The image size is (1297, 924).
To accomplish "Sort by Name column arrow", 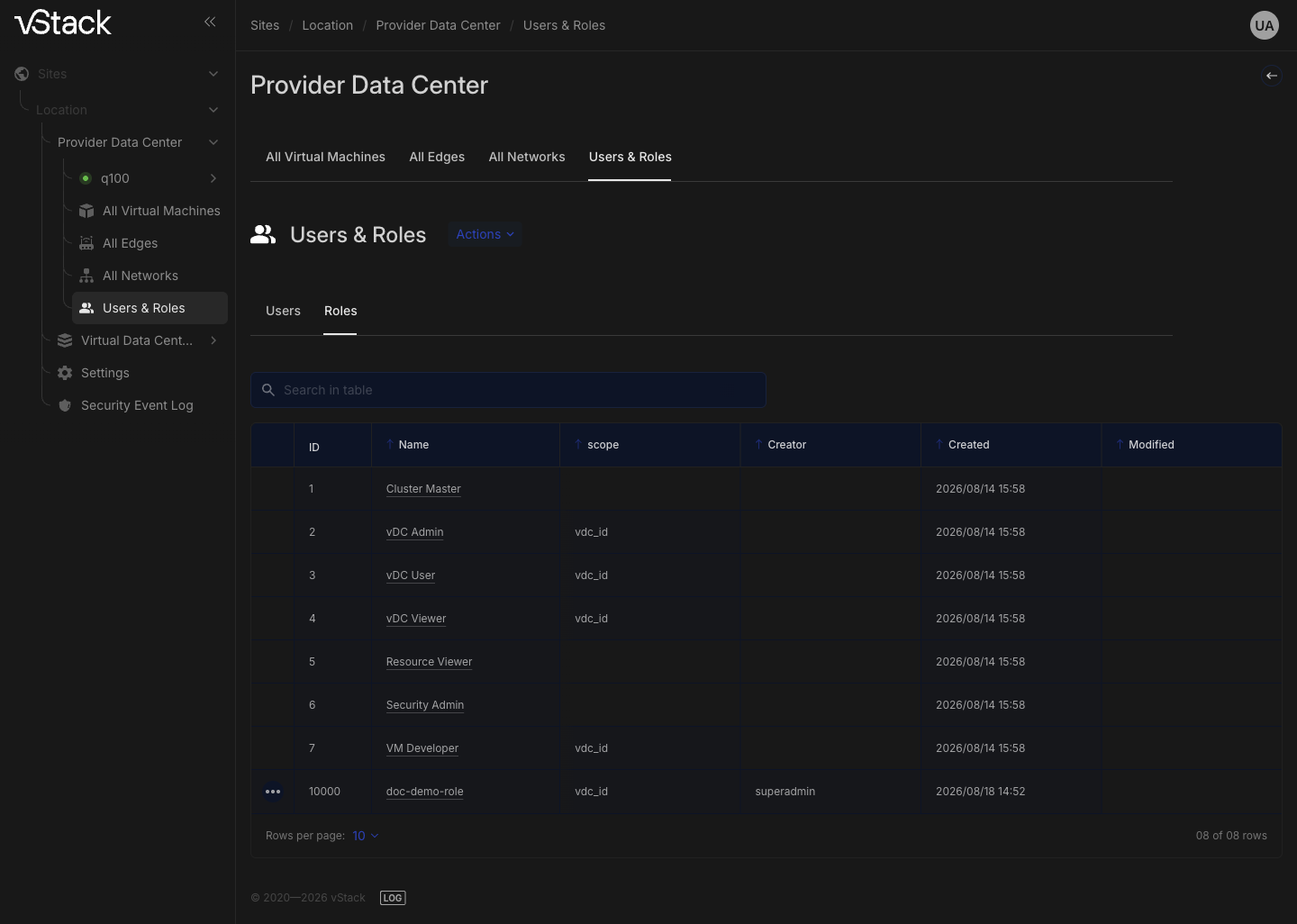I will pos(390,444).
